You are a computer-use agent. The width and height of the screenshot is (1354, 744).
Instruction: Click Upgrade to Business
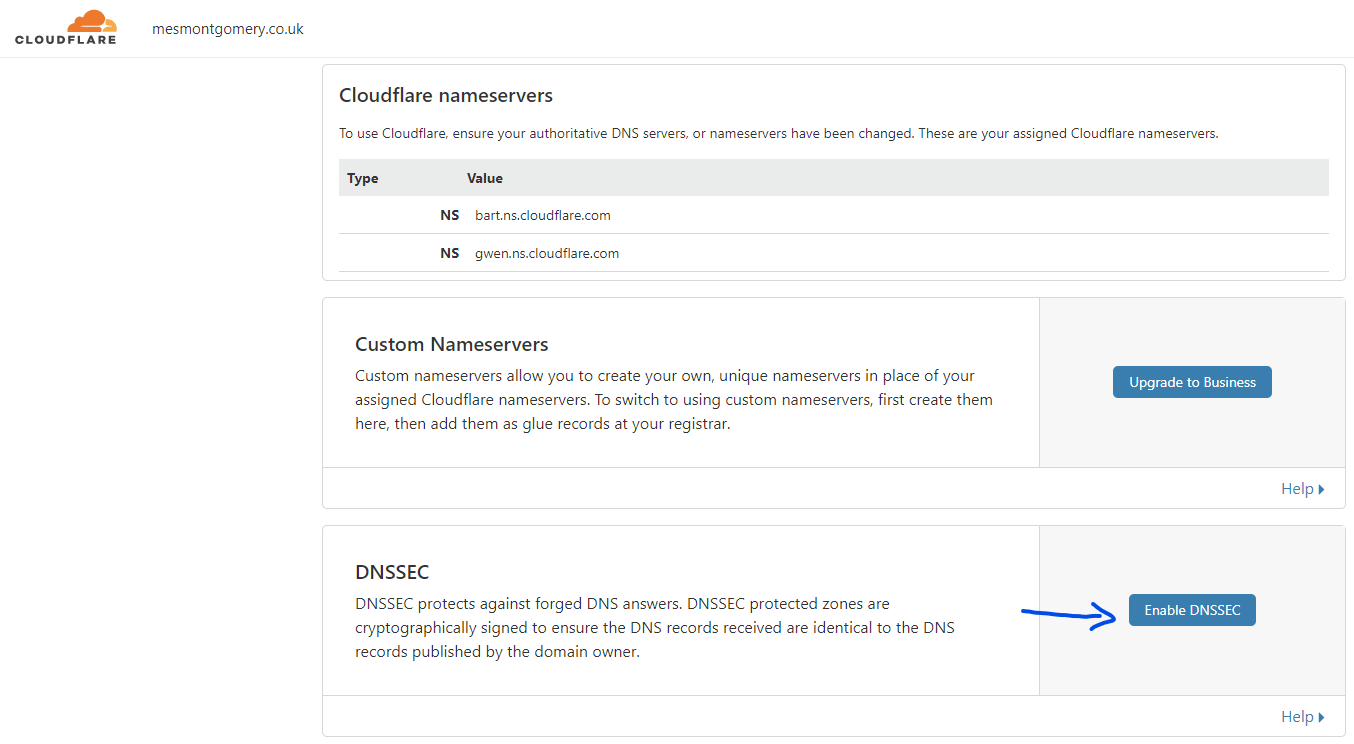point(1192,382)
